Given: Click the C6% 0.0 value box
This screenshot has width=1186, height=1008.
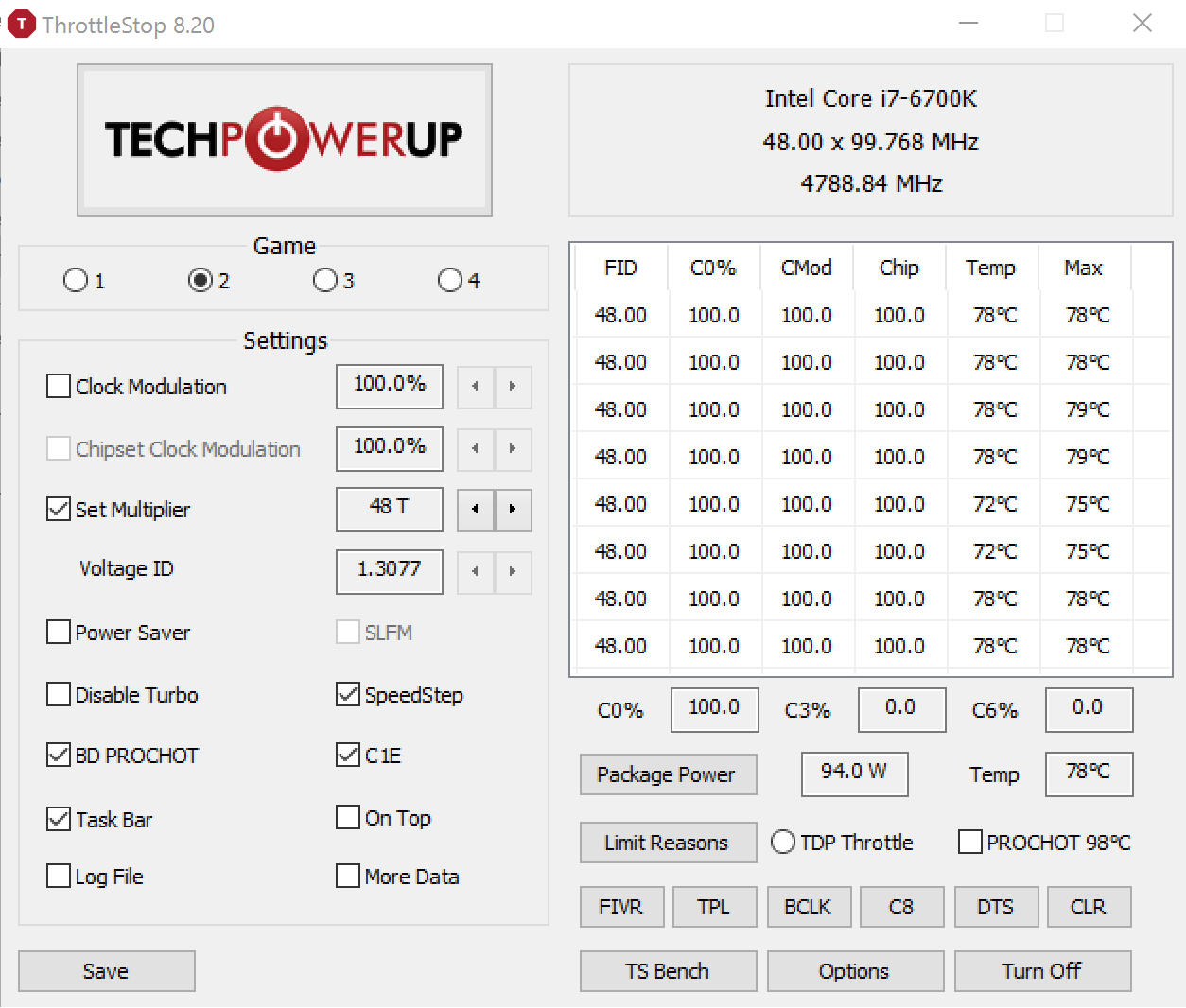Looking at the screenshot, I should (1090, 710).
